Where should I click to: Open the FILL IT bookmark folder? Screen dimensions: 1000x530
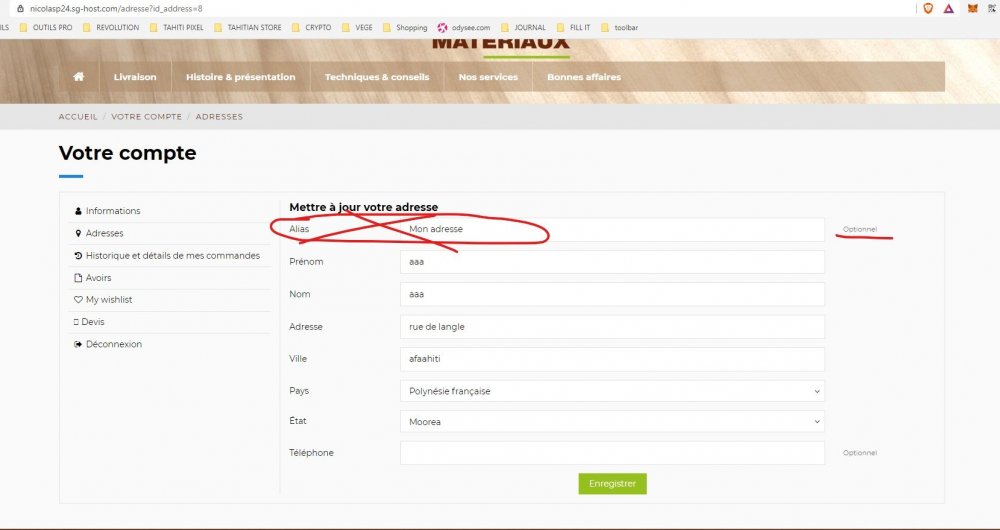point(573,27)
